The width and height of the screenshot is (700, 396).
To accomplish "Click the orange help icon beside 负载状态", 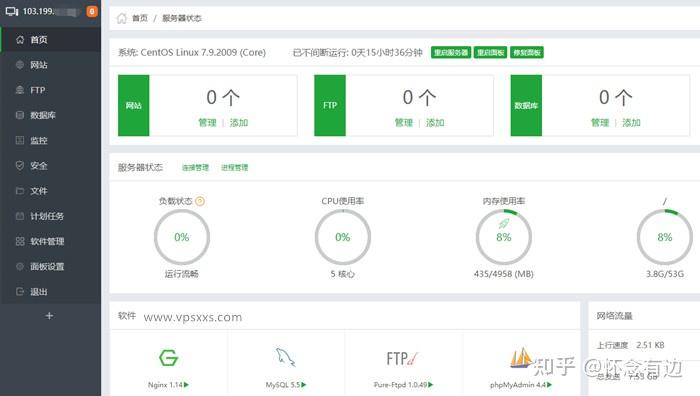I will click(x=200, y=201).
